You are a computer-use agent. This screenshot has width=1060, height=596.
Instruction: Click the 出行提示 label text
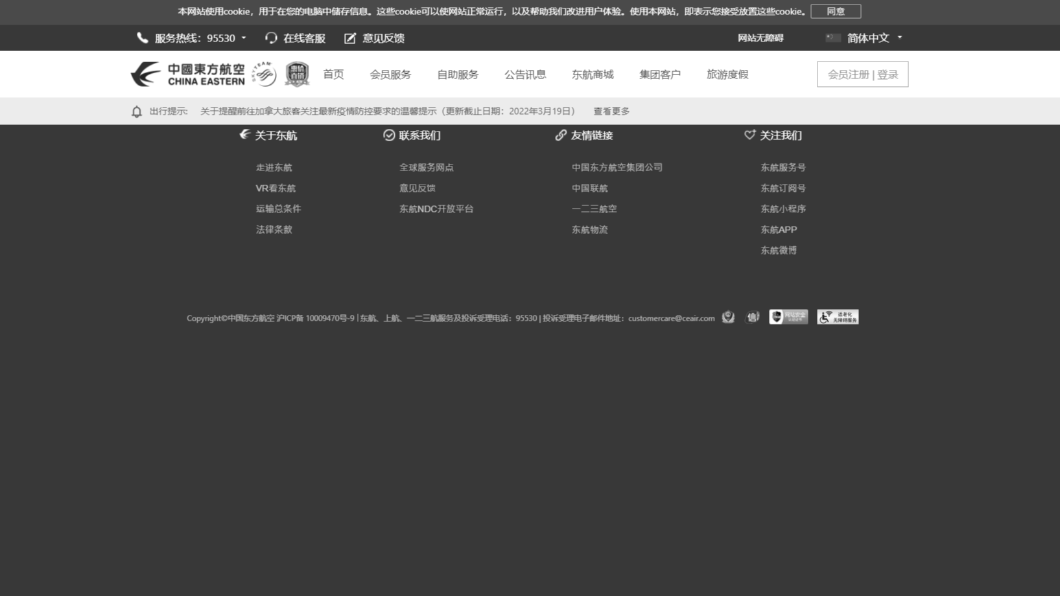coord(168,111)
